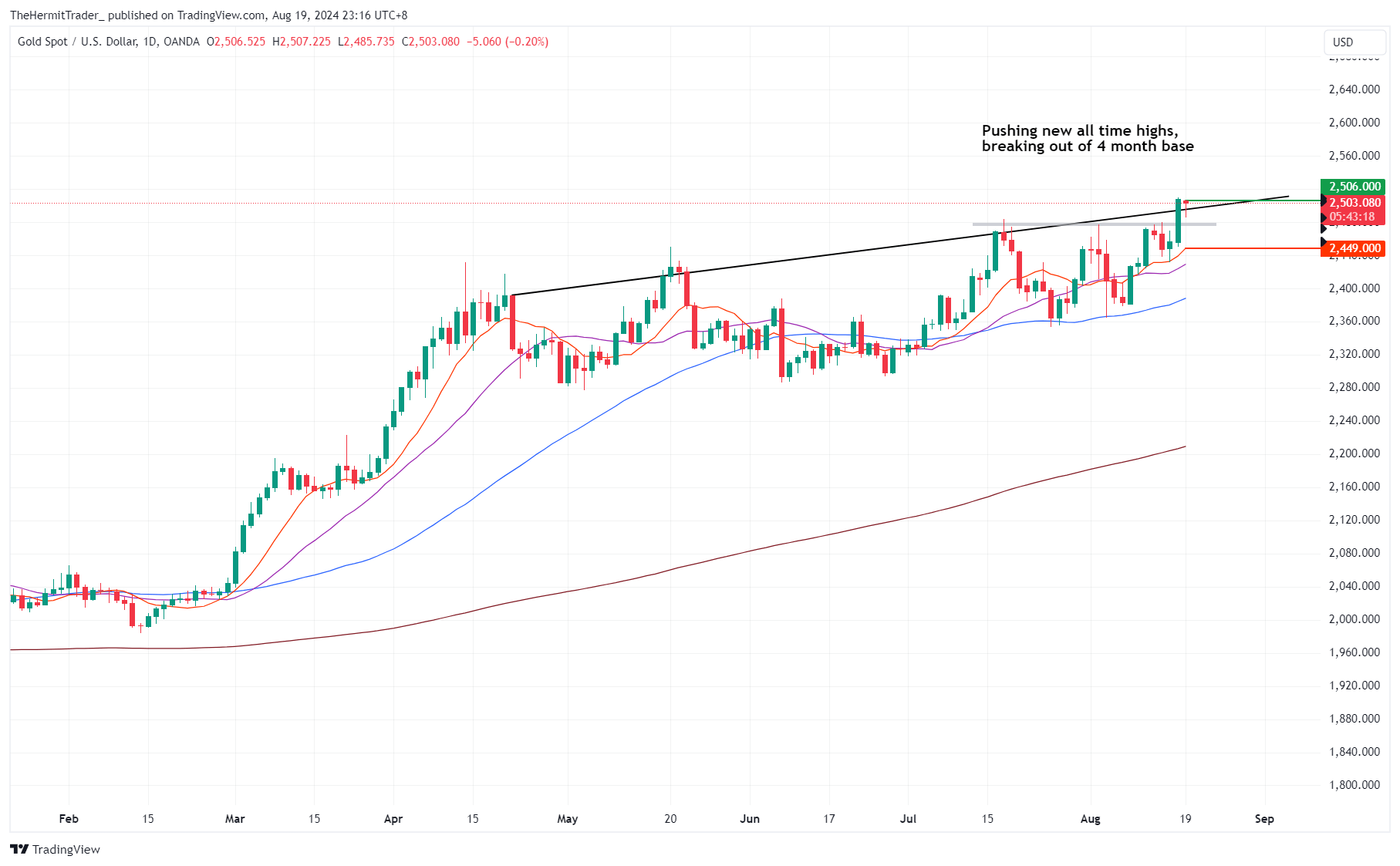Click the 2,640.000 price axis label
Screen dimensions: 1400x866
(x=1354, y=89)
